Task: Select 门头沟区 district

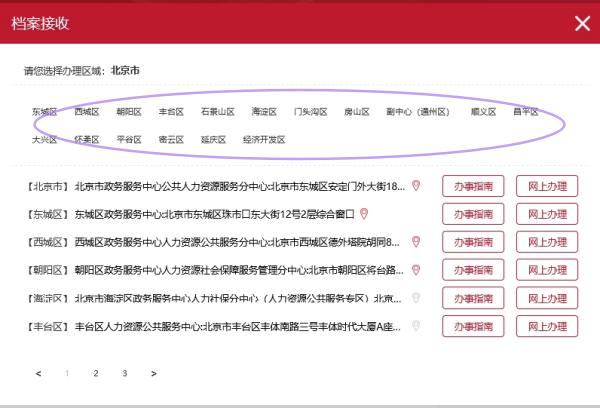Action: 310,112
